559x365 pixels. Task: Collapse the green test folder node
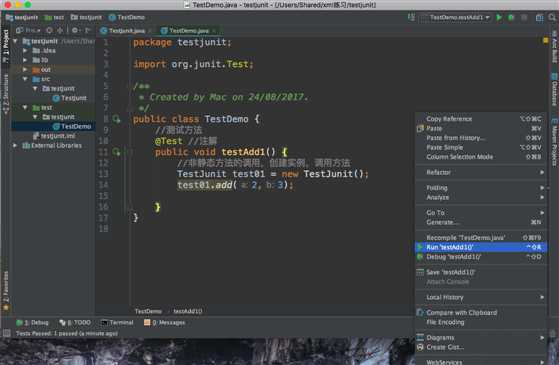(x=25, y=107)
